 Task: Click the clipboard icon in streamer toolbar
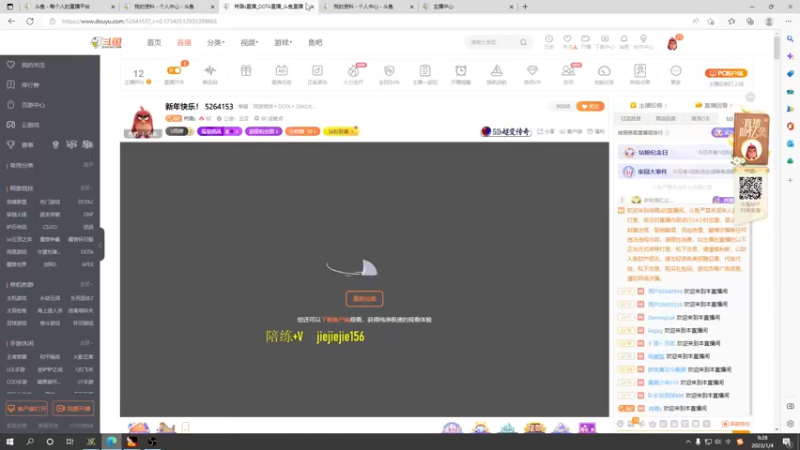pos(425,70)
